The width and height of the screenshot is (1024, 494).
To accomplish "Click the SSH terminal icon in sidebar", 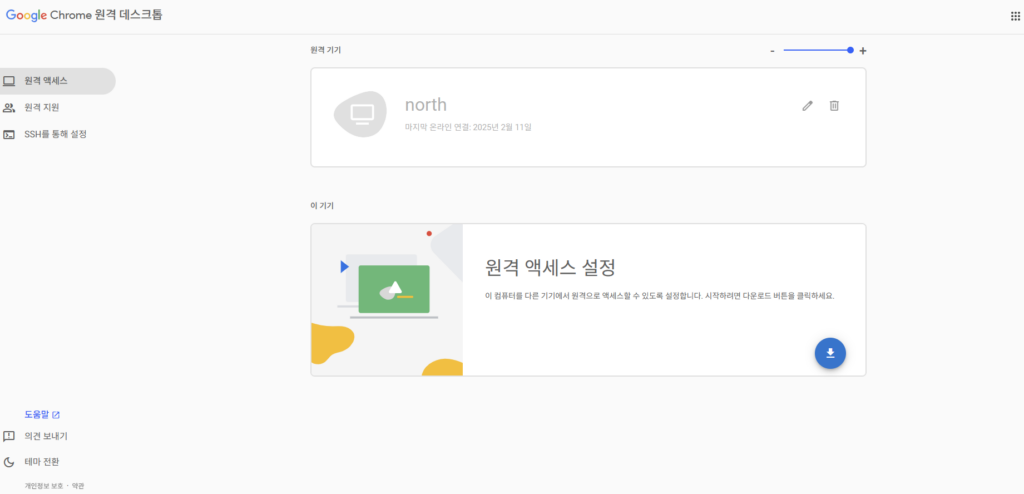I will pyautogui.click(x=9, y=134).
